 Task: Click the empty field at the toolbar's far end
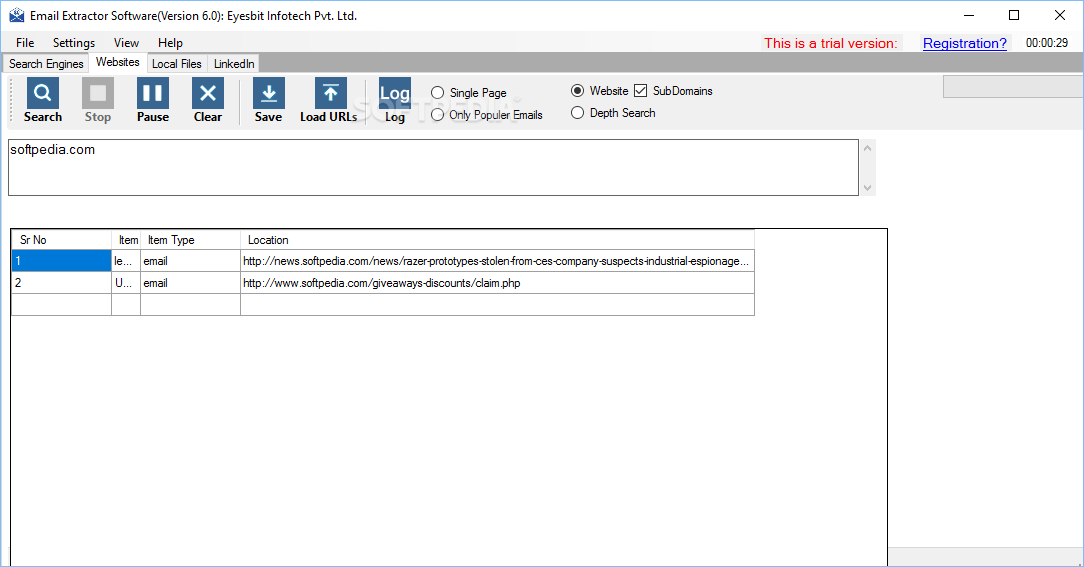coord(1013,87)
